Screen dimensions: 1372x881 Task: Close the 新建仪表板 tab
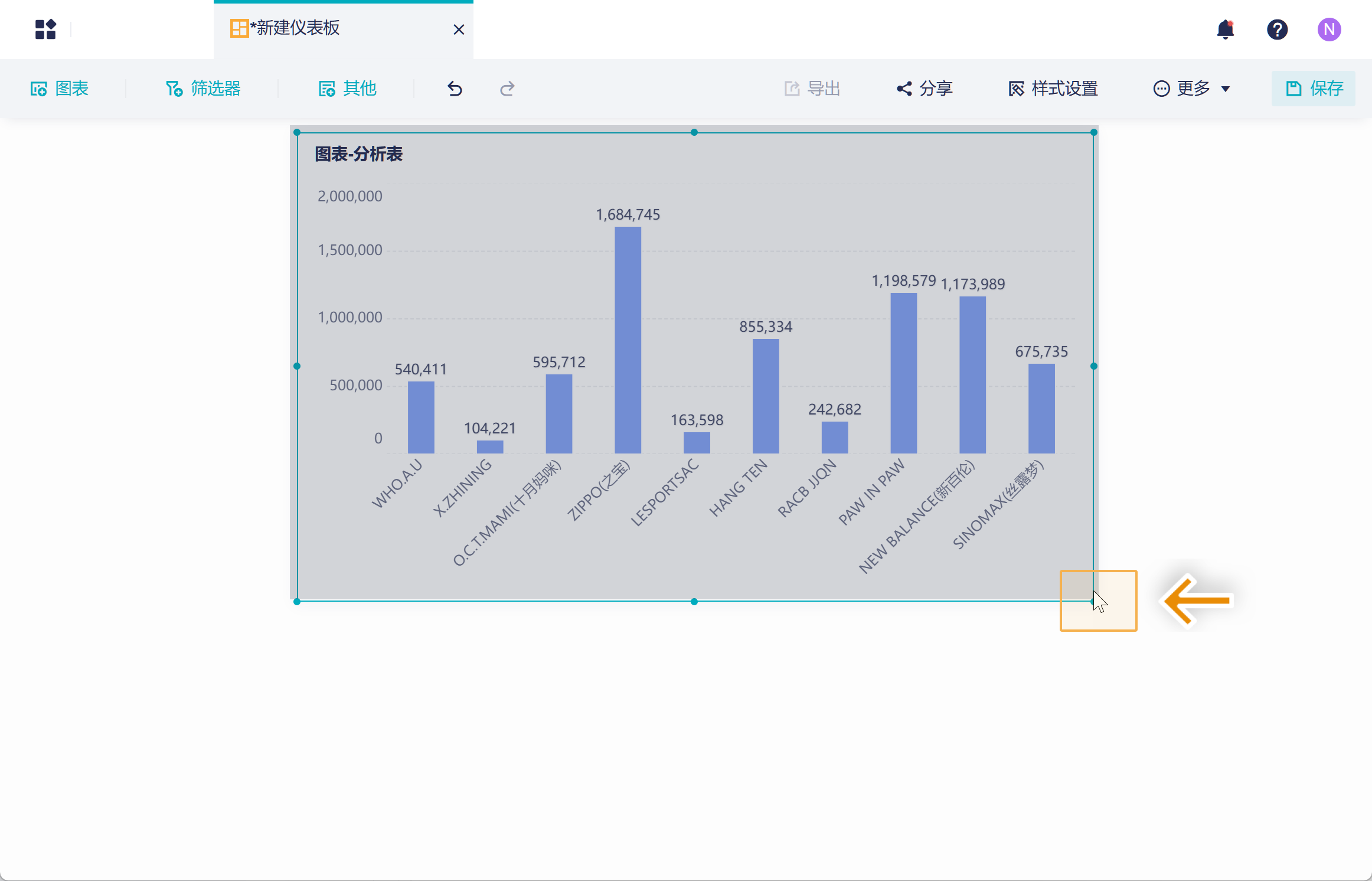click(459, 30)
